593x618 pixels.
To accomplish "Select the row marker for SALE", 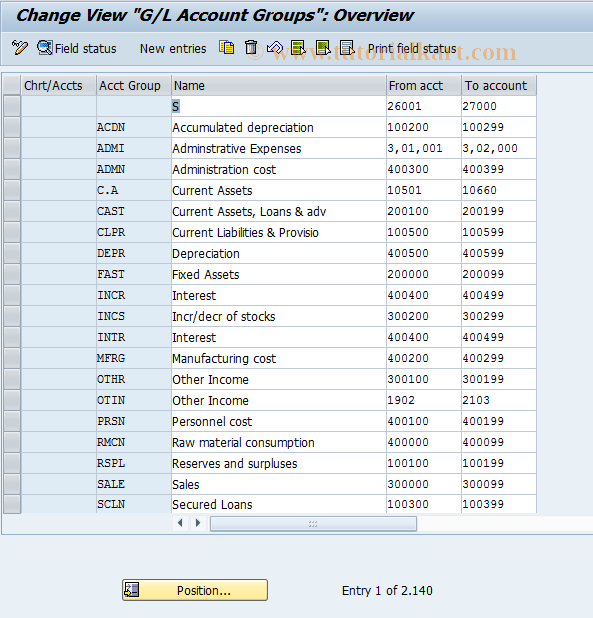I will tap(12, 484).
